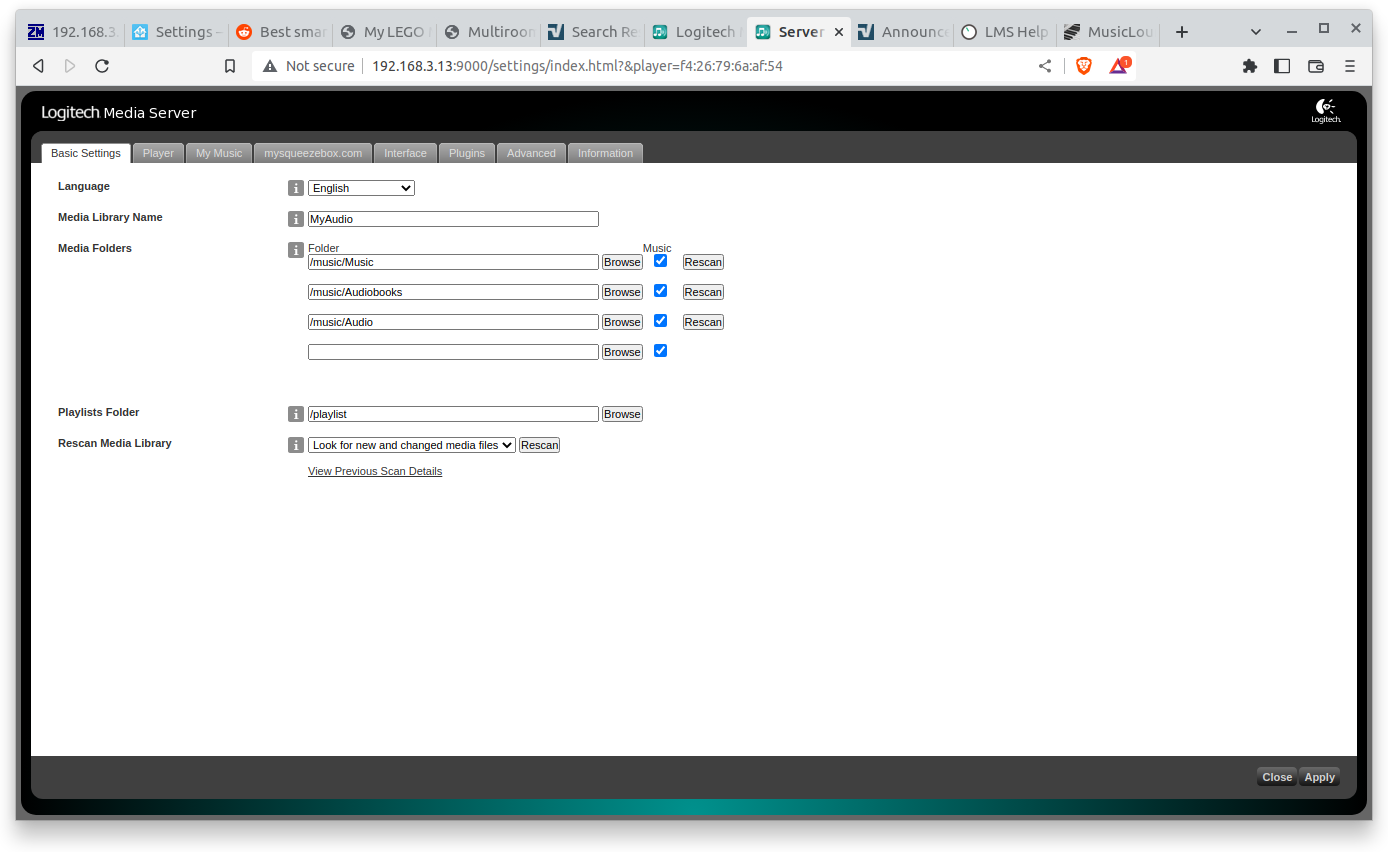The image size is (1388, 852).
Task: Click the Rescan Media Library info icon
Action: (x=296, y=445)
